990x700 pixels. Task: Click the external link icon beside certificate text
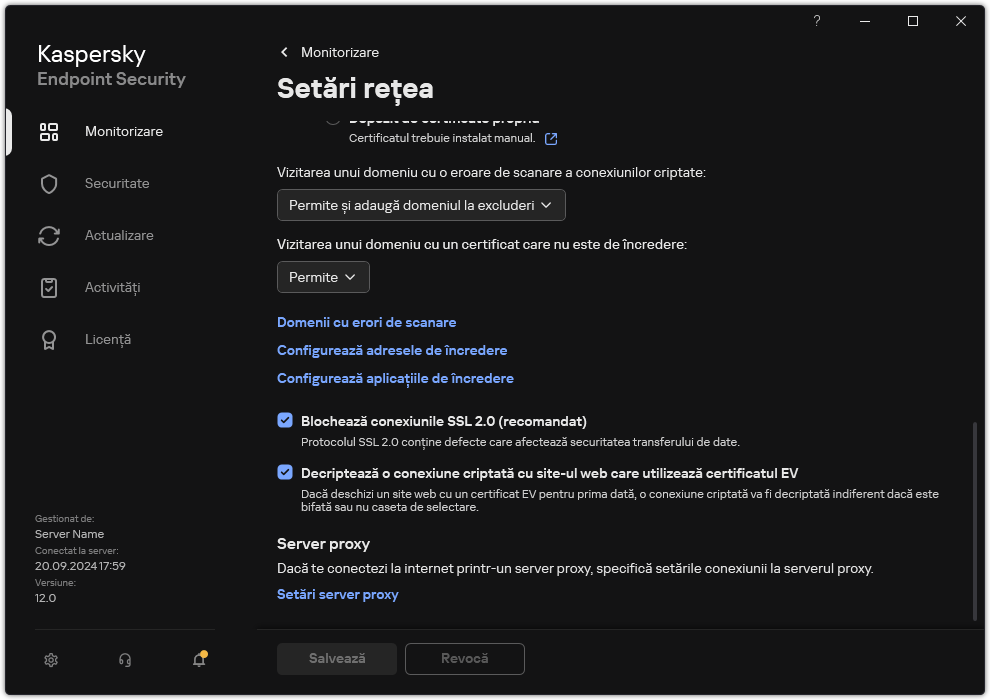[x=551, y=138]
